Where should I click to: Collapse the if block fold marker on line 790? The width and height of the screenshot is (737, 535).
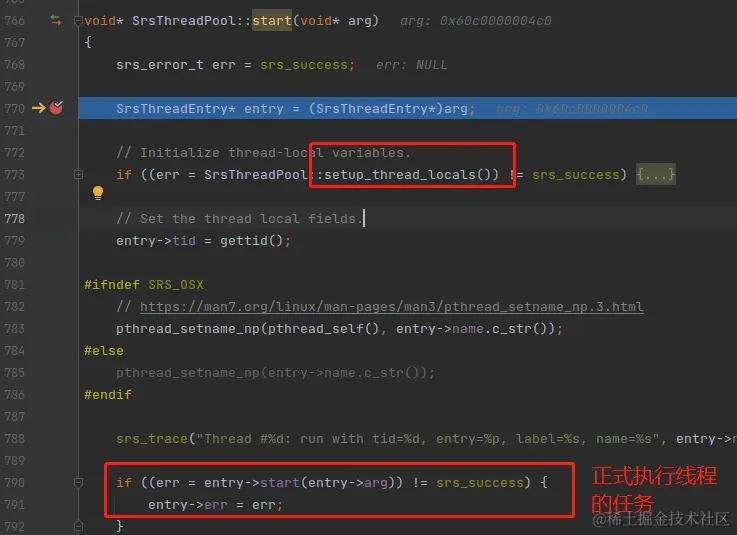pos(78,482)
